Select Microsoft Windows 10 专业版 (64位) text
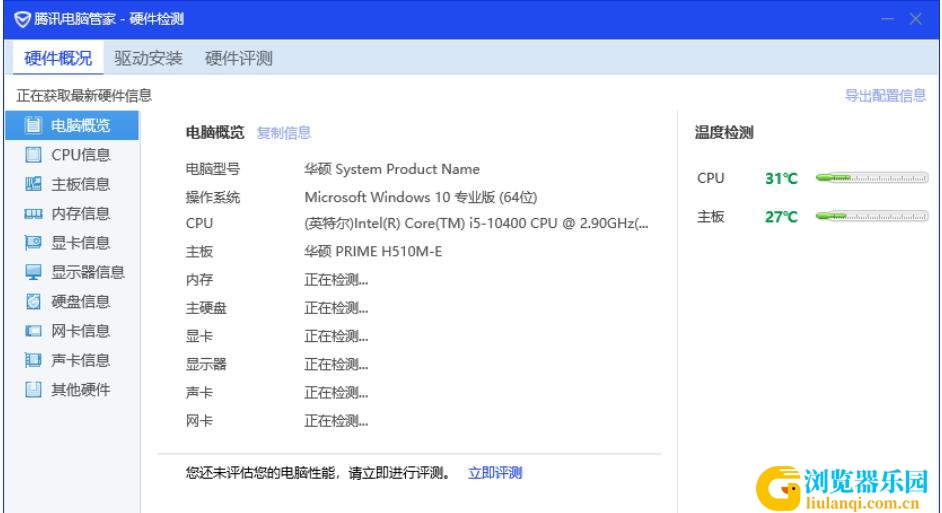Screen dimensions: 942x513 421,197
